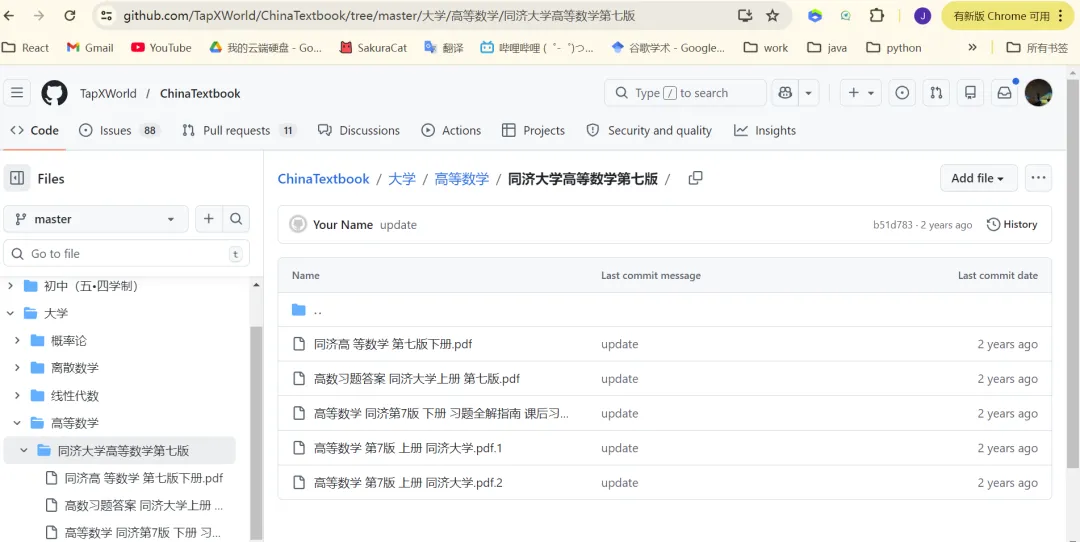Open Projects tab
The height and width of the screenshot is (542, 1080).
[x=533, y=130]
